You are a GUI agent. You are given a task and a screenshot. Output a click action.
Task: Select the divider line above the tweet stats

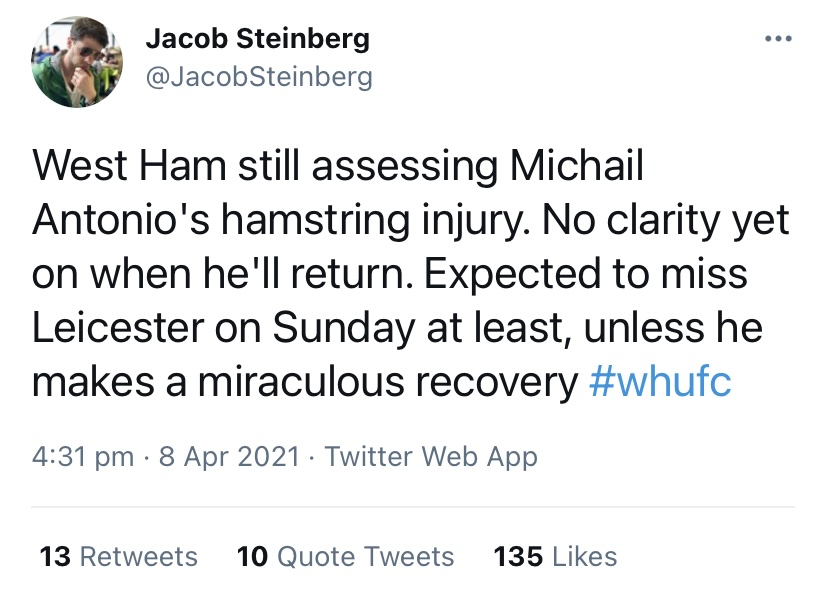pyautogui.click(x=413, y=507)
